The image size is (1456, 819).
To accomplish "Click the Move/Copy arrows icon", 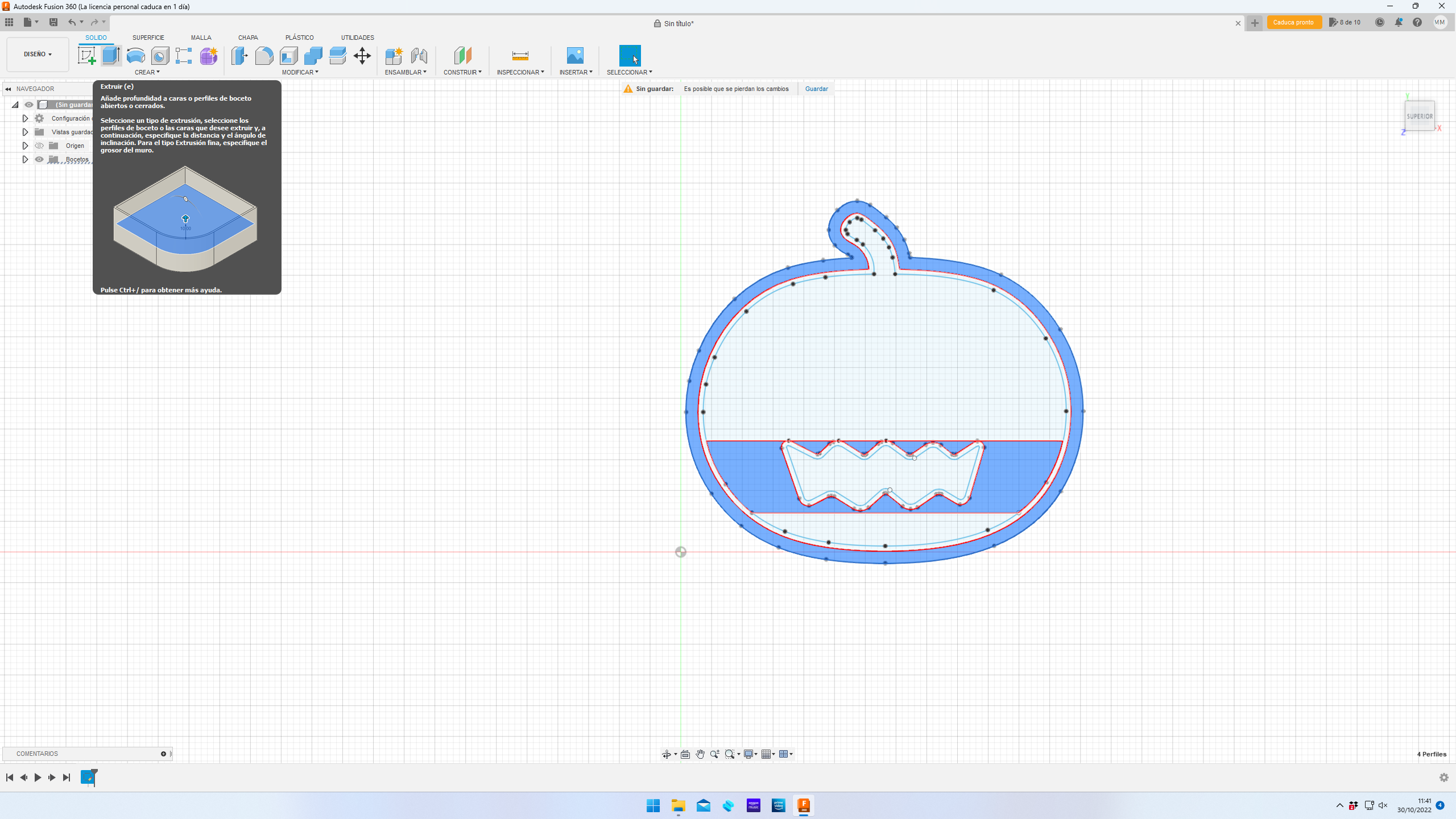I will point(362,56).
